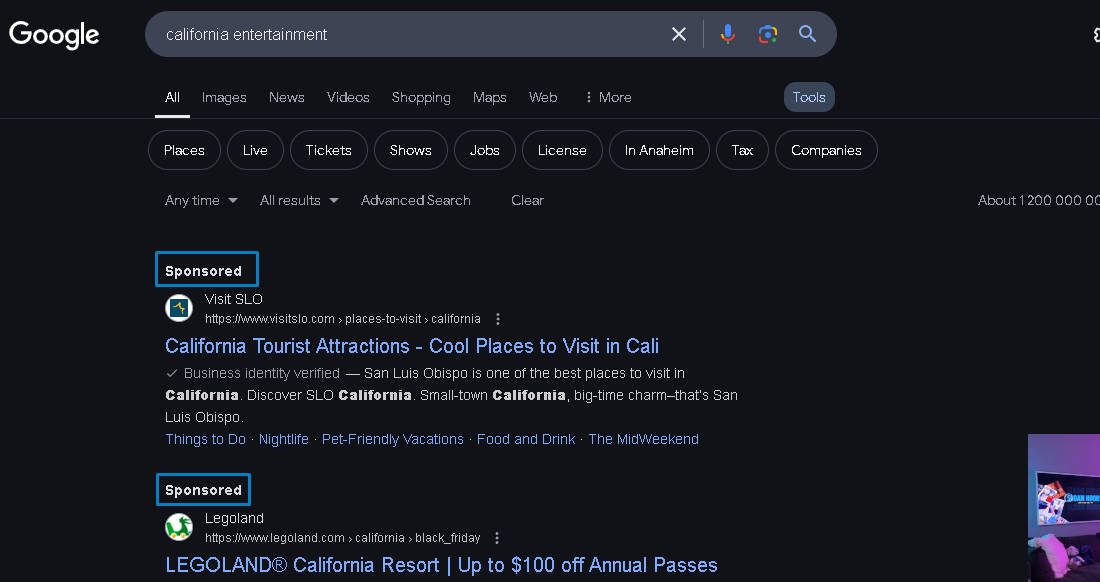
Task: Select the Places filter chip
Action: tap(185, 150)
